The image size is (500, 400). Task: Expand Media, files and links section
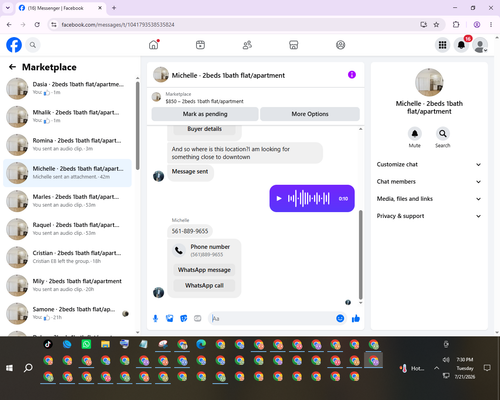coord(429,199)
